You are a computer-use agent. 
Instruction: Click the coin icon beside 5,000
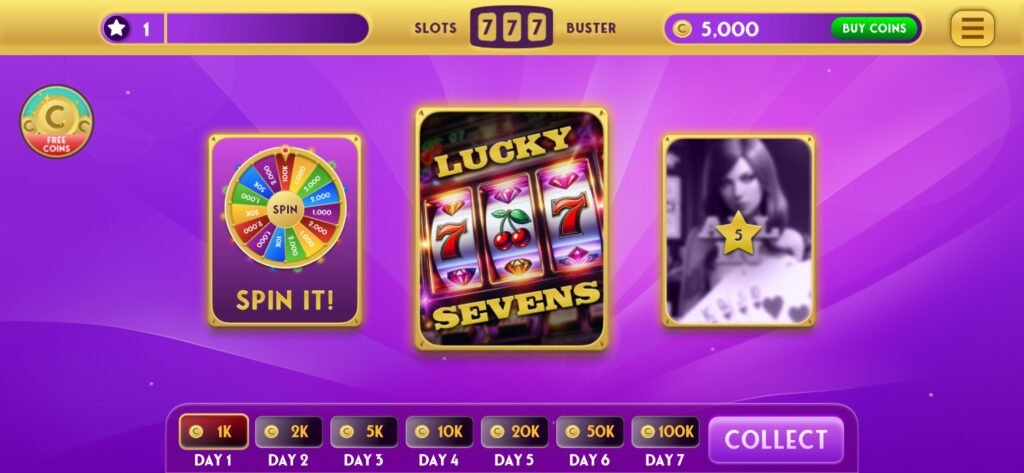pos(682,29)
